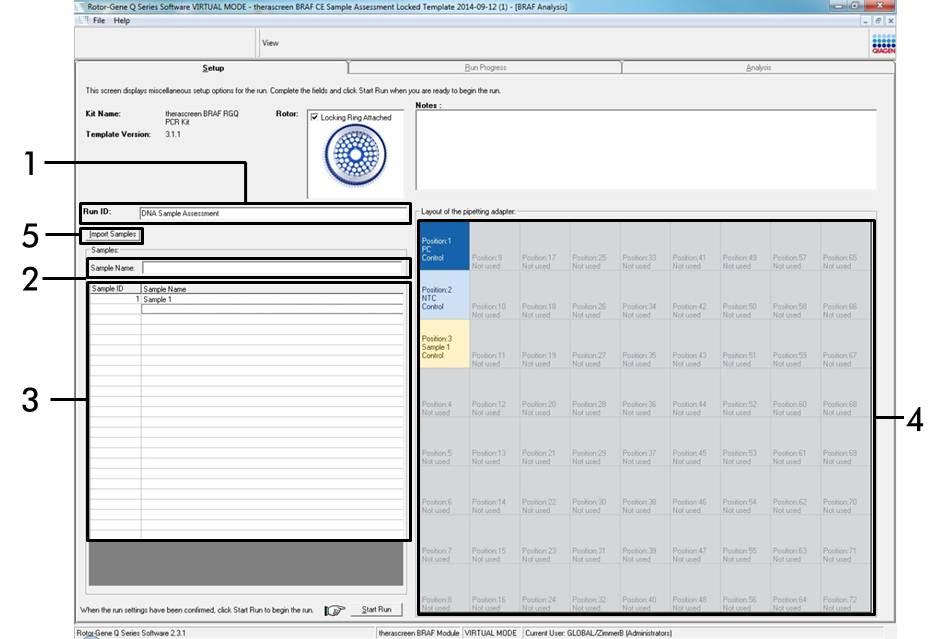The width and height of the screenshot is (946, 639).
Task: Click the application icon in title bar
Action: pyautogui.click(x=80, y=7)
